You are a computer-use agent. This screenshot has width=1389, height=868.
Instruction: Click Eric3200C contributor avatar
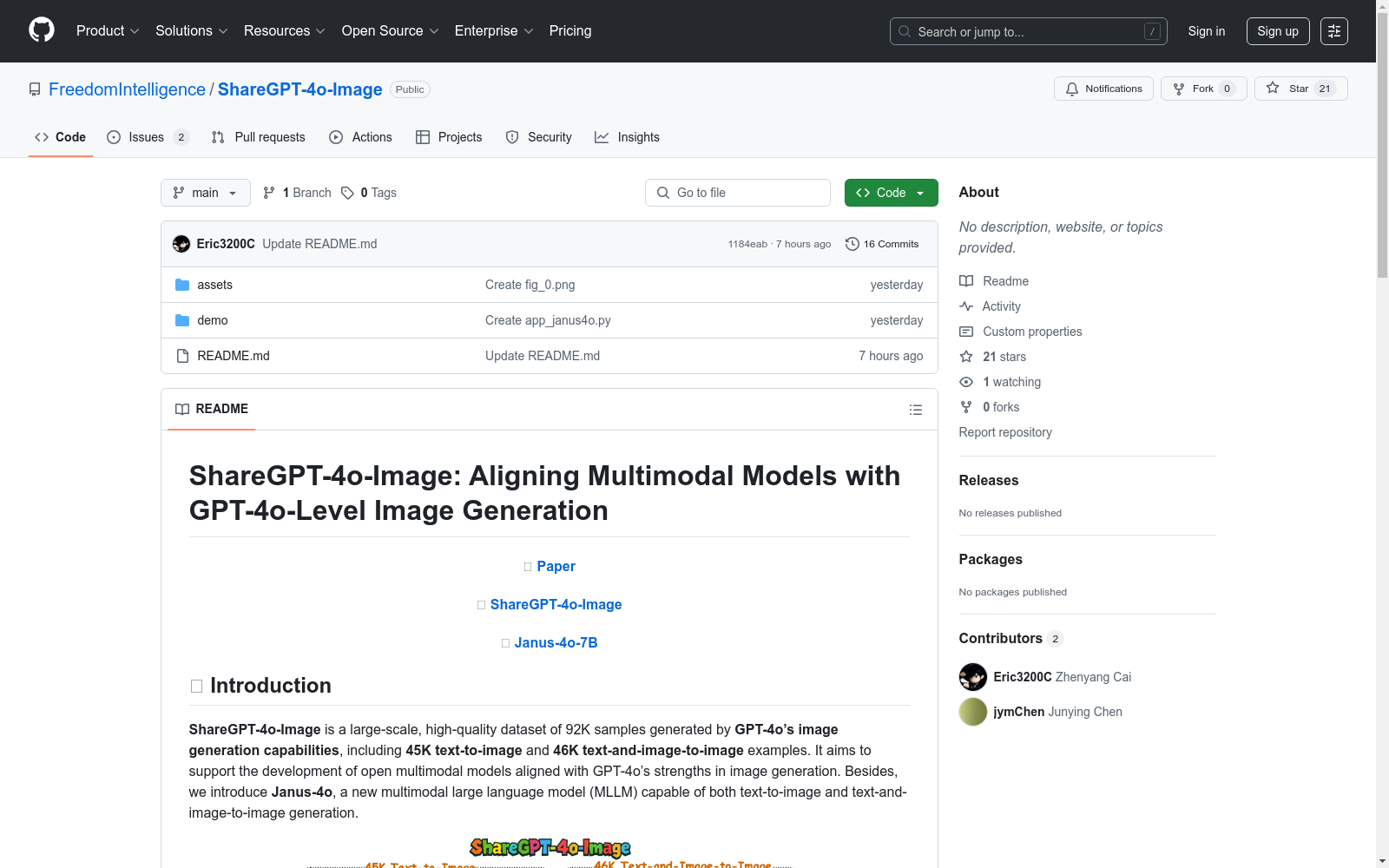(x=972, y=677)
